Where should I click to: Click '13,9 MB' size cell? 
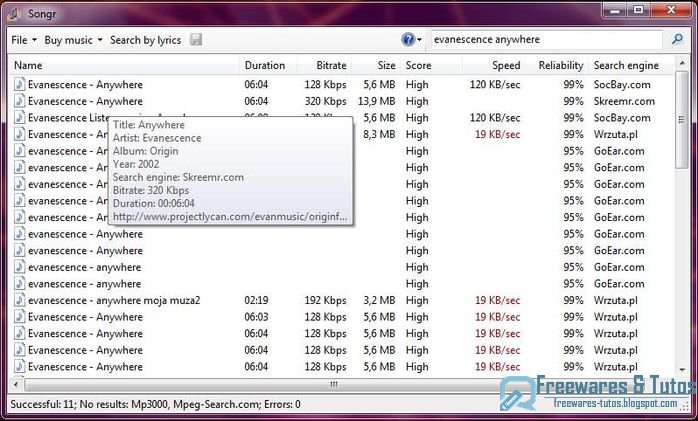377,101
